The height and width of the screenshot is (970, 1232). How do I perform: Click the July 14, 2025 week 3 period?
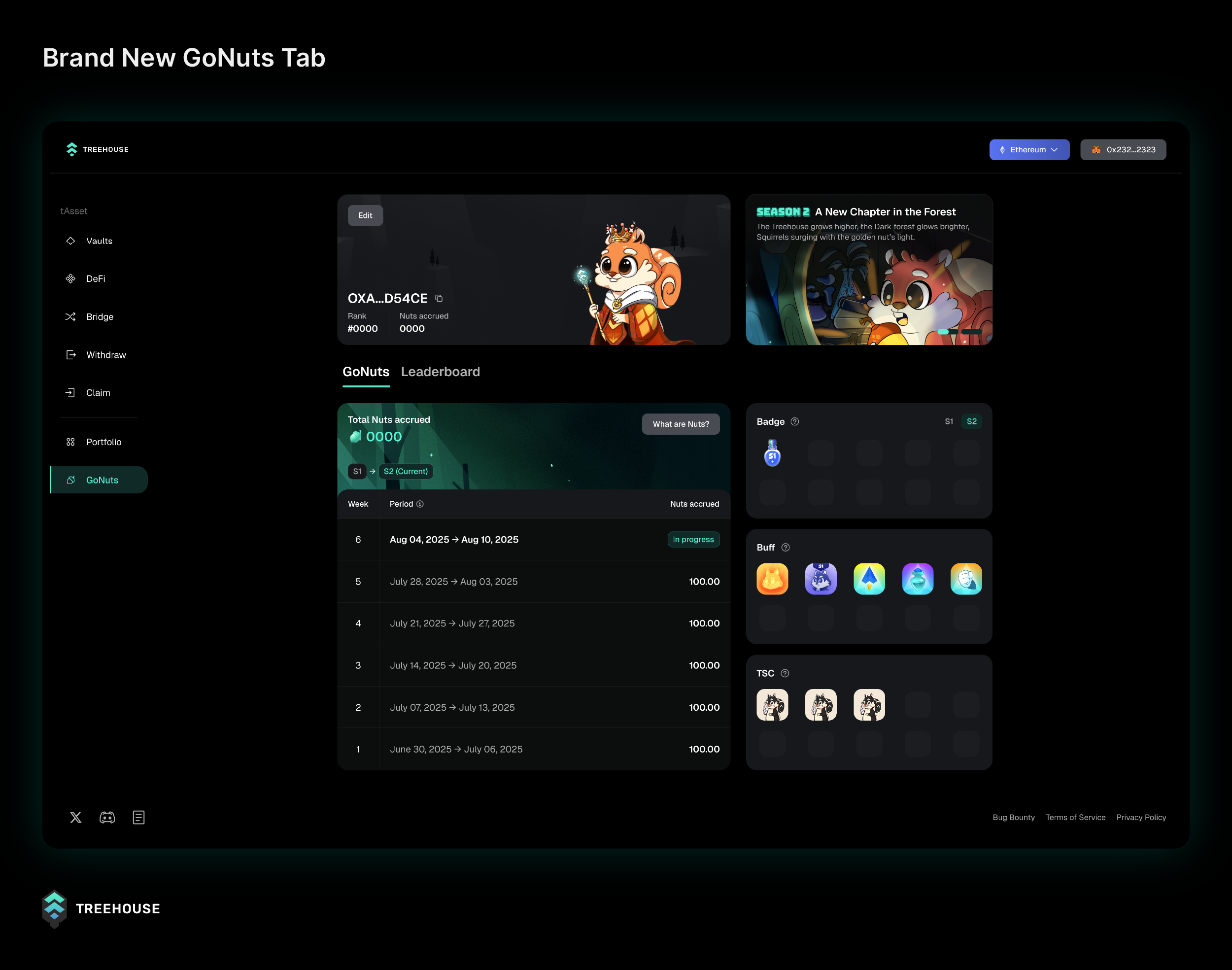coord(453,665)
